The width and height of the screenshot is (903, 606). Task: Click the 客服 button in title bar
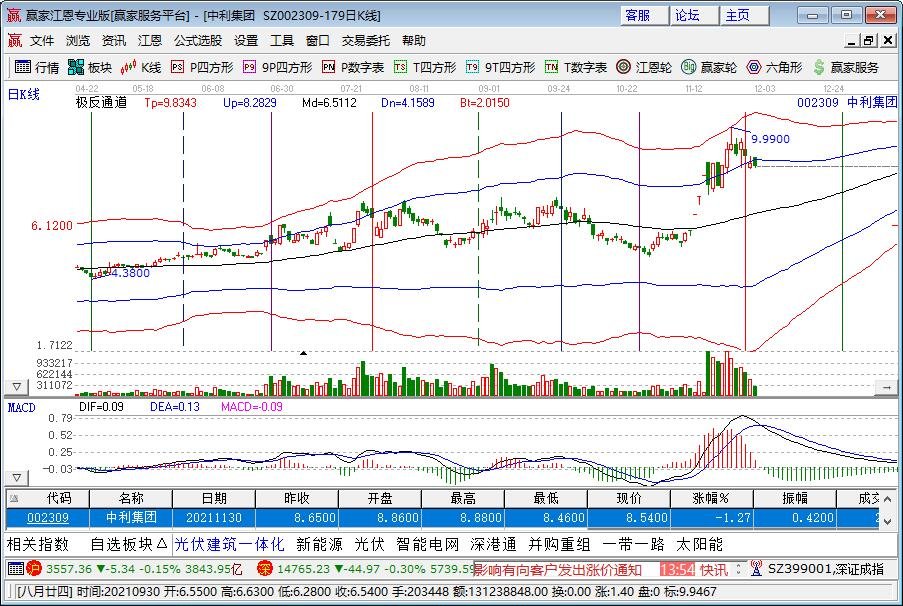click(644, 15)
